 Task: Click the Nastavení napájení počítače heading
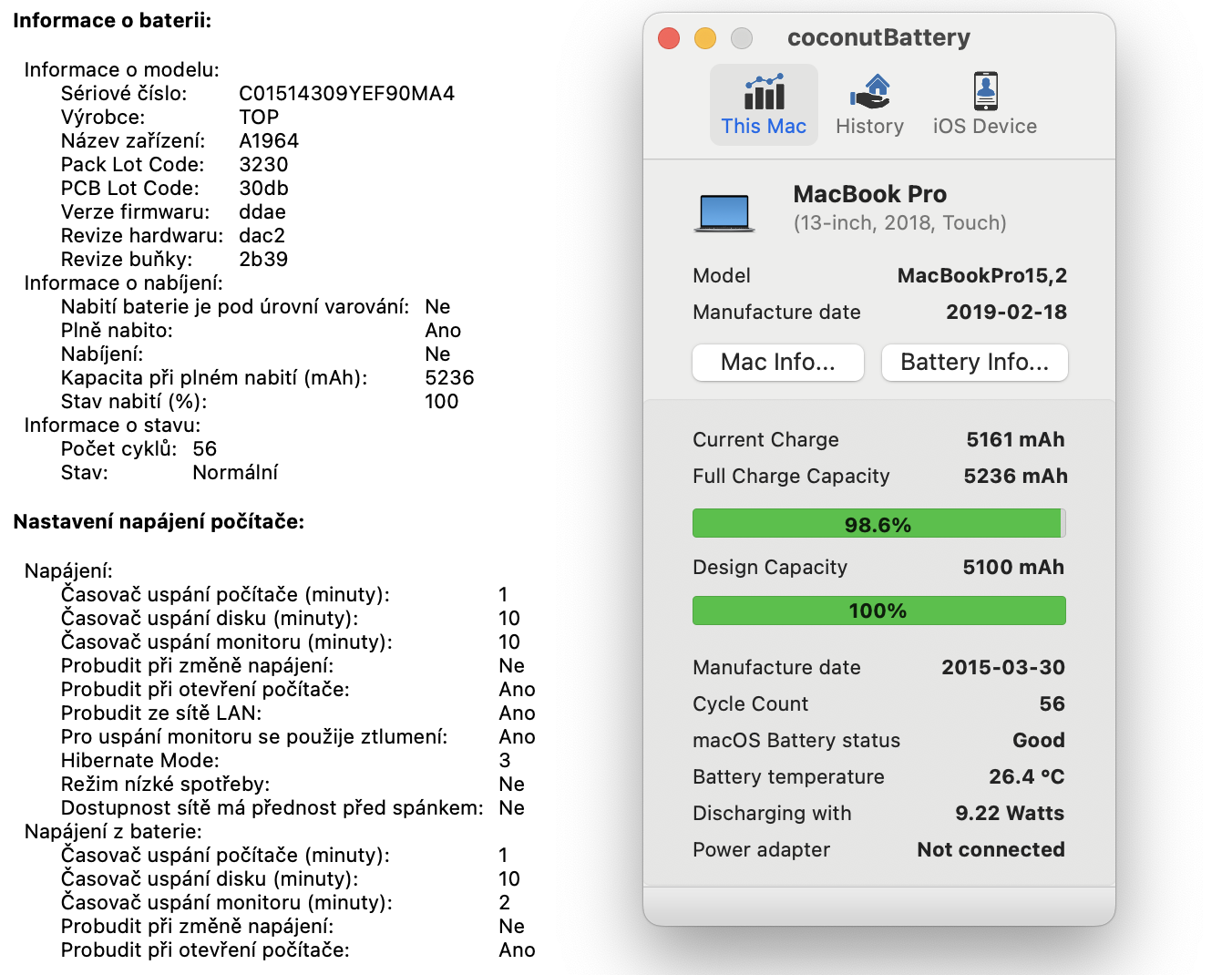point(159,522)
